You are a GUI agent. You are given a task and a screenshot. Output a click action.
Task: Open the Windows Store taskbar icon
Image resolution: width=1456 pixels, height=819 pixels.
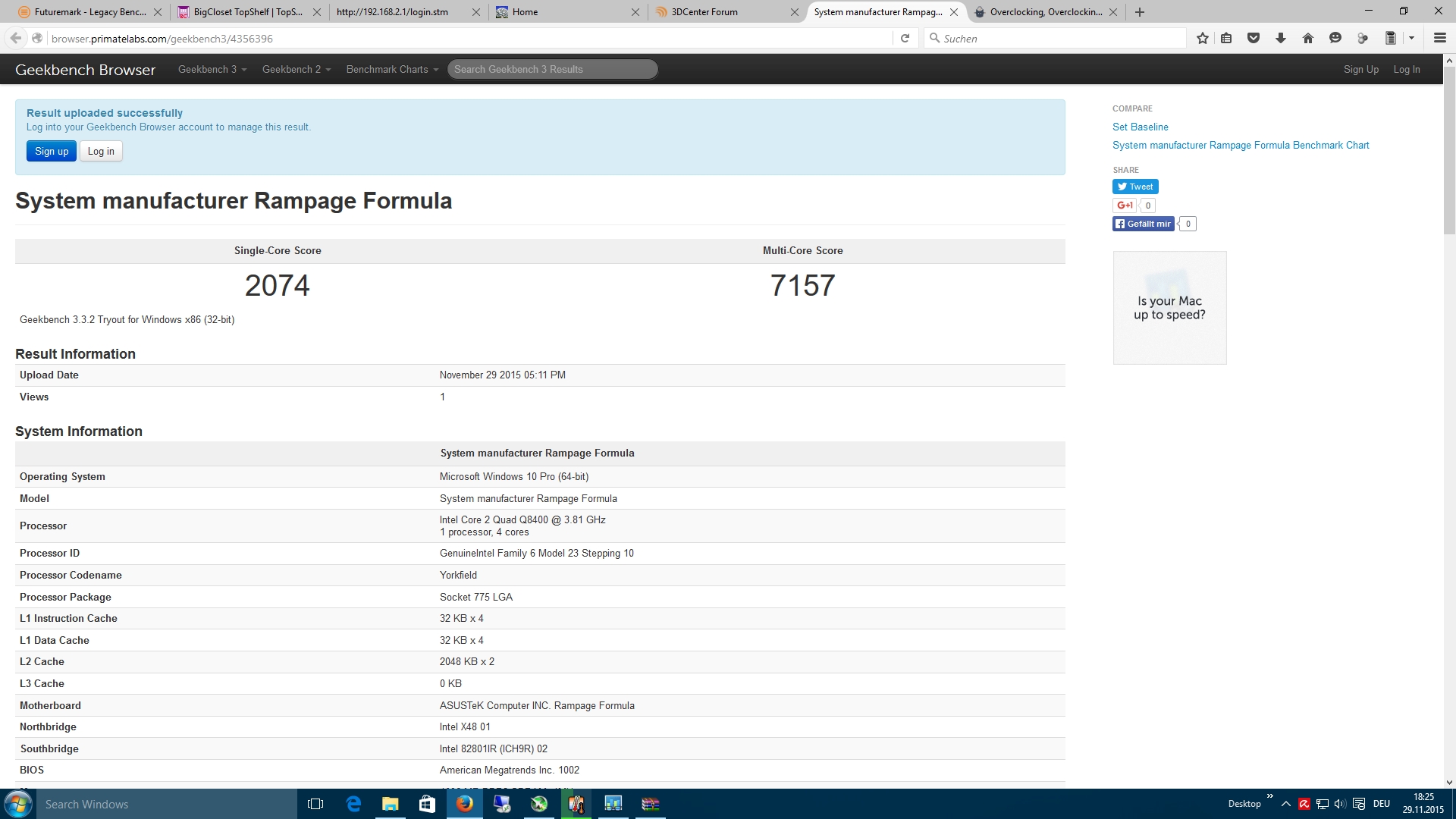click(x=427, y=804)
